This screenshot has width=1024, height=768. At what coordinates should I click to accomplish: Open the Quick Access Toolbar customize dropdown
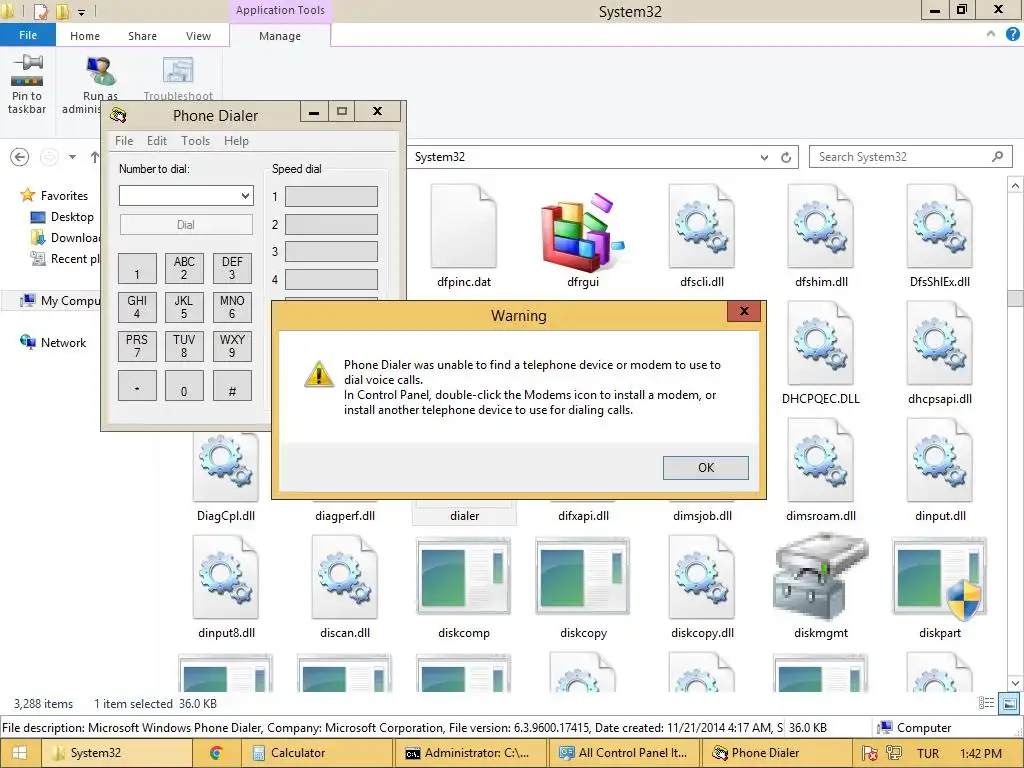click(x=82, y=12)
